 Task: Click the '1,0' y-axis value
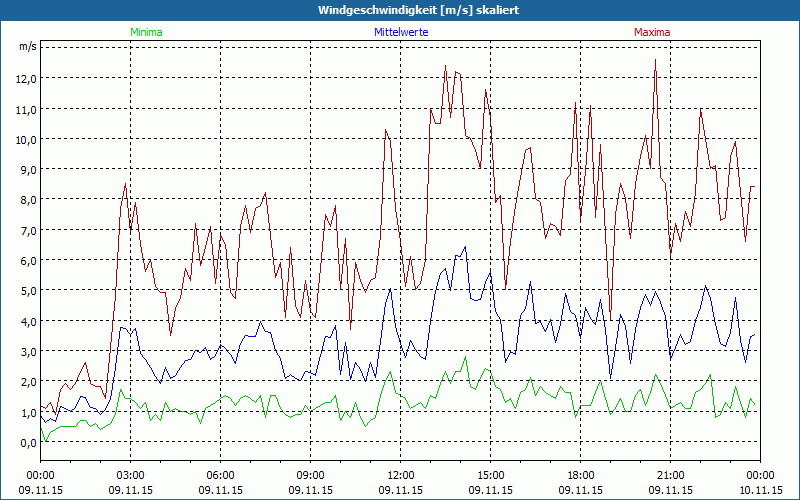click(29, 412)
